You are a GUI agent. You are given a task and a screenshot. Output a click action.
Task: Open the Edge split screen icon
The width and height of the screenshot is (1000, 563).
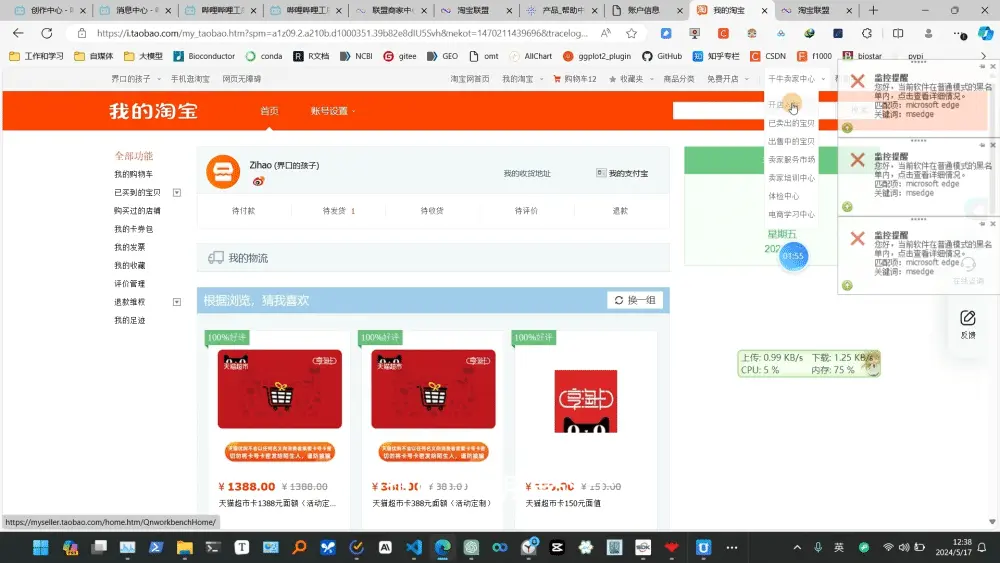(x=898, y=33)
